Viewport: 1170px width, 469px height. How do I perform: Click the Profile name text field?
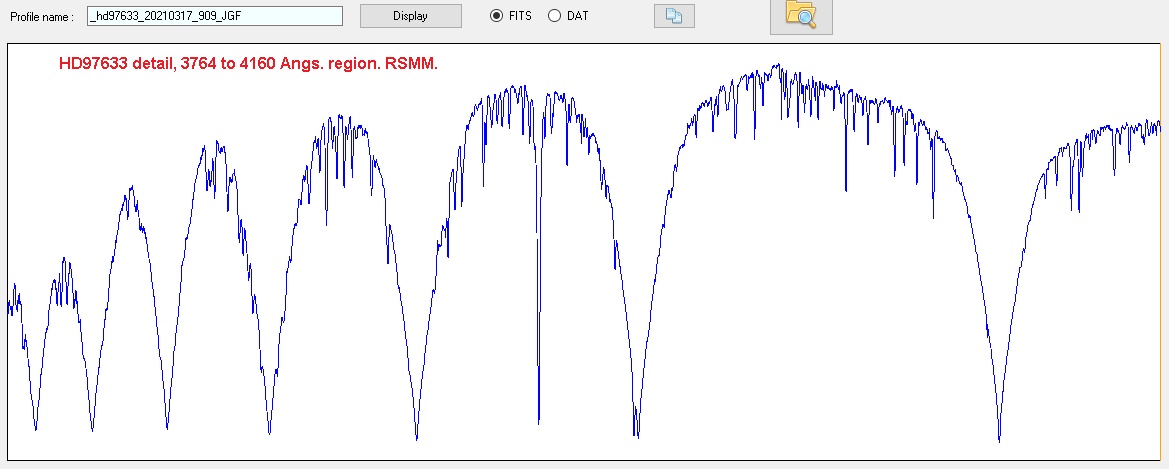[215, 16]
